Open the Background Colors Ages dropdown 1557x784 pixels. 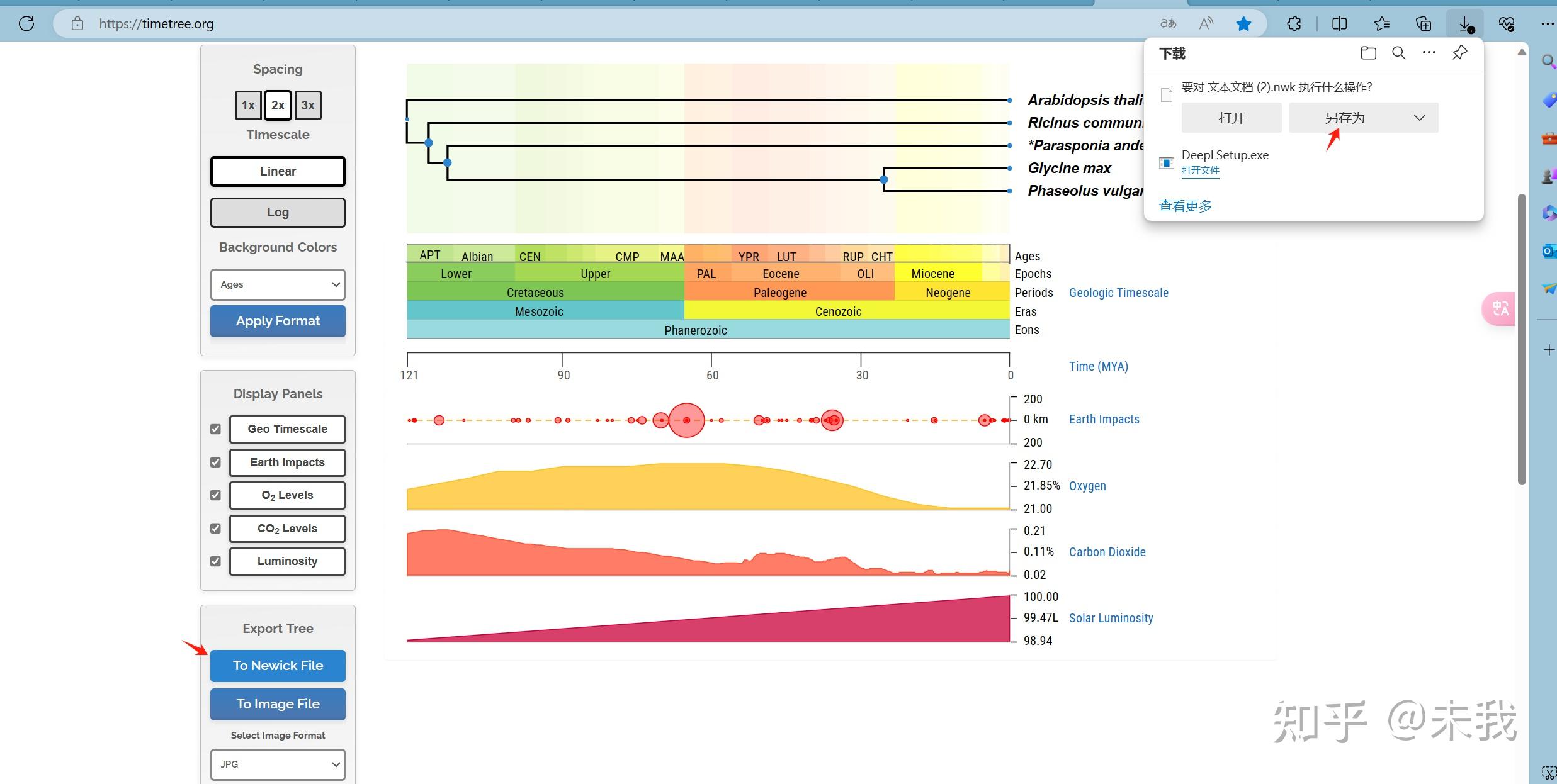click(278, 284)
